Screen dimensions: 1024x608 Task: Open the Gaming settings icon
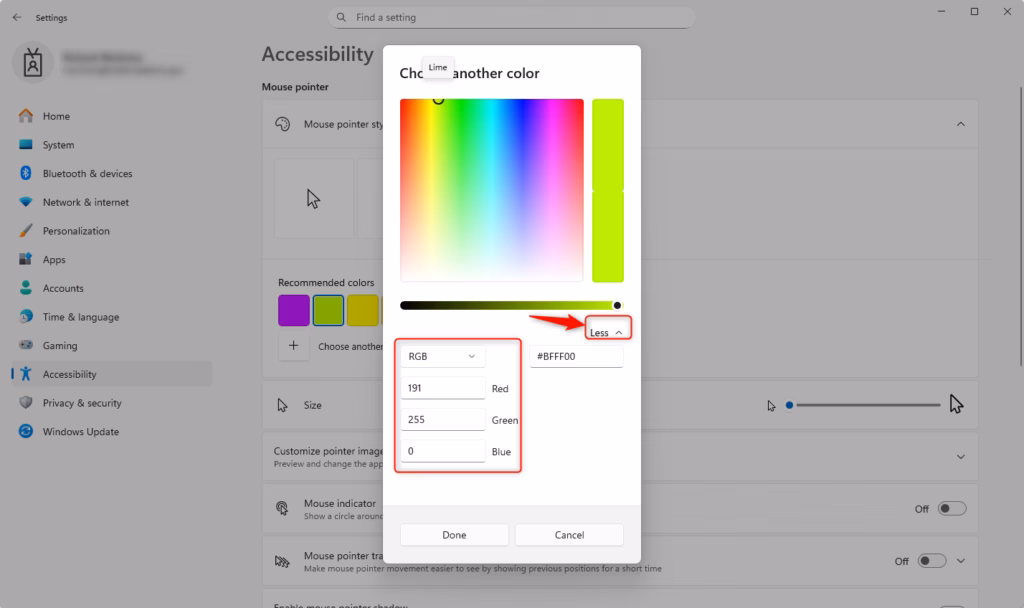pyautogui.click(x=26, y=346)
